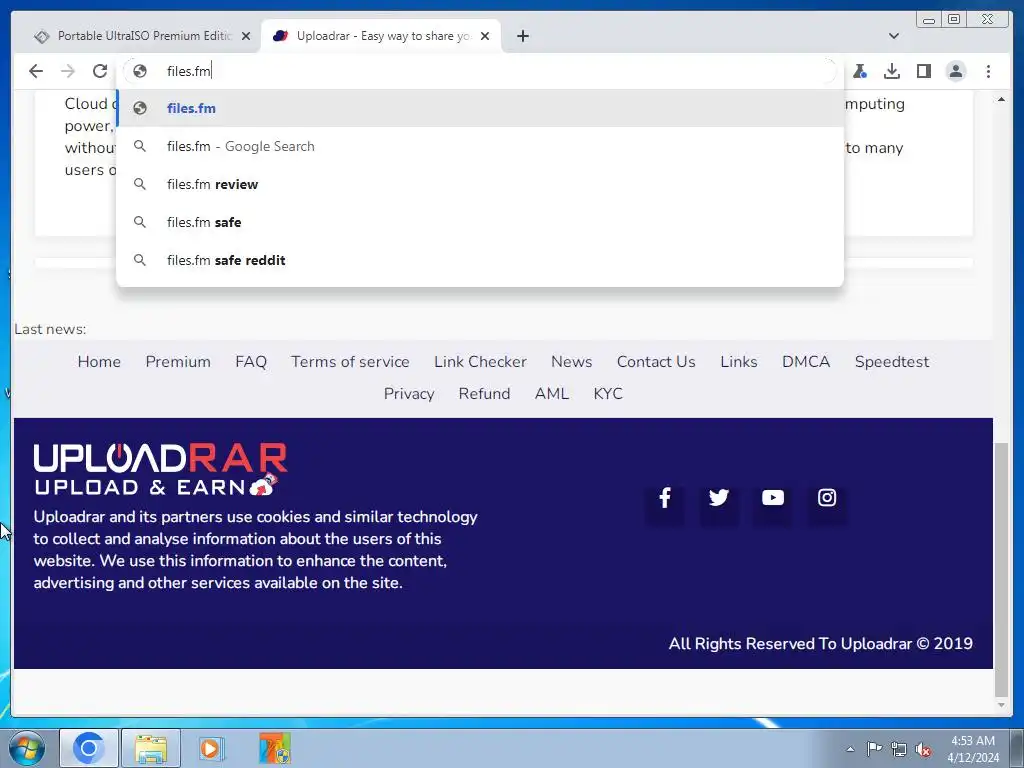Open the Speedtest link
This screenshot has height=768, width=1024.
[x=891, y=362]
